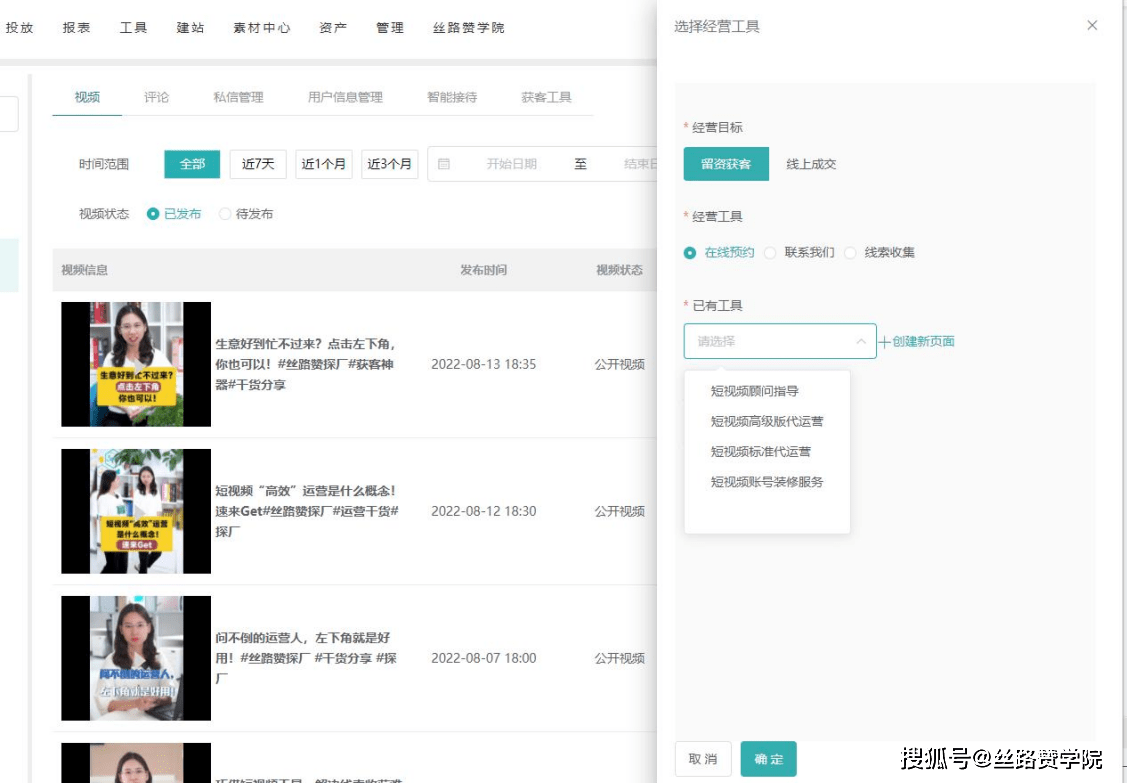Open the 建站 top menu
This screenshot has height=783, width=1127.
[x=190, y=27]
